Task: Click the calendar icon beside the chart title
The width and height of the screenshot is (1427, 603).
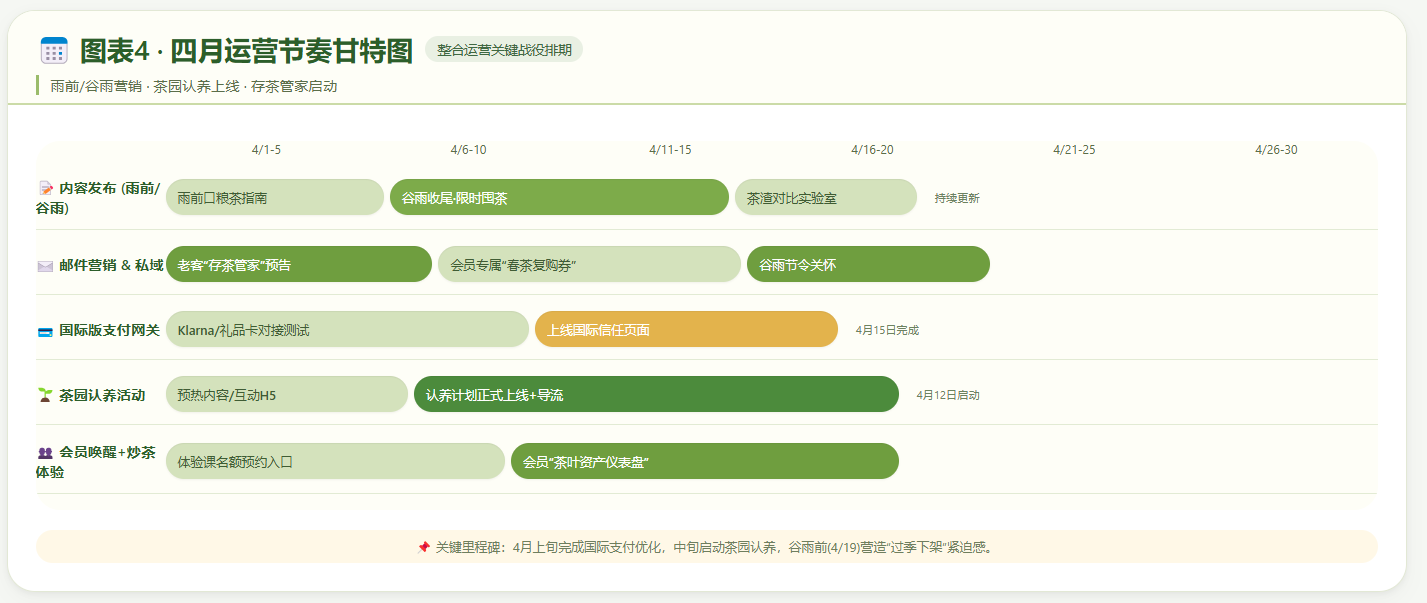Action: pos(54,51)
